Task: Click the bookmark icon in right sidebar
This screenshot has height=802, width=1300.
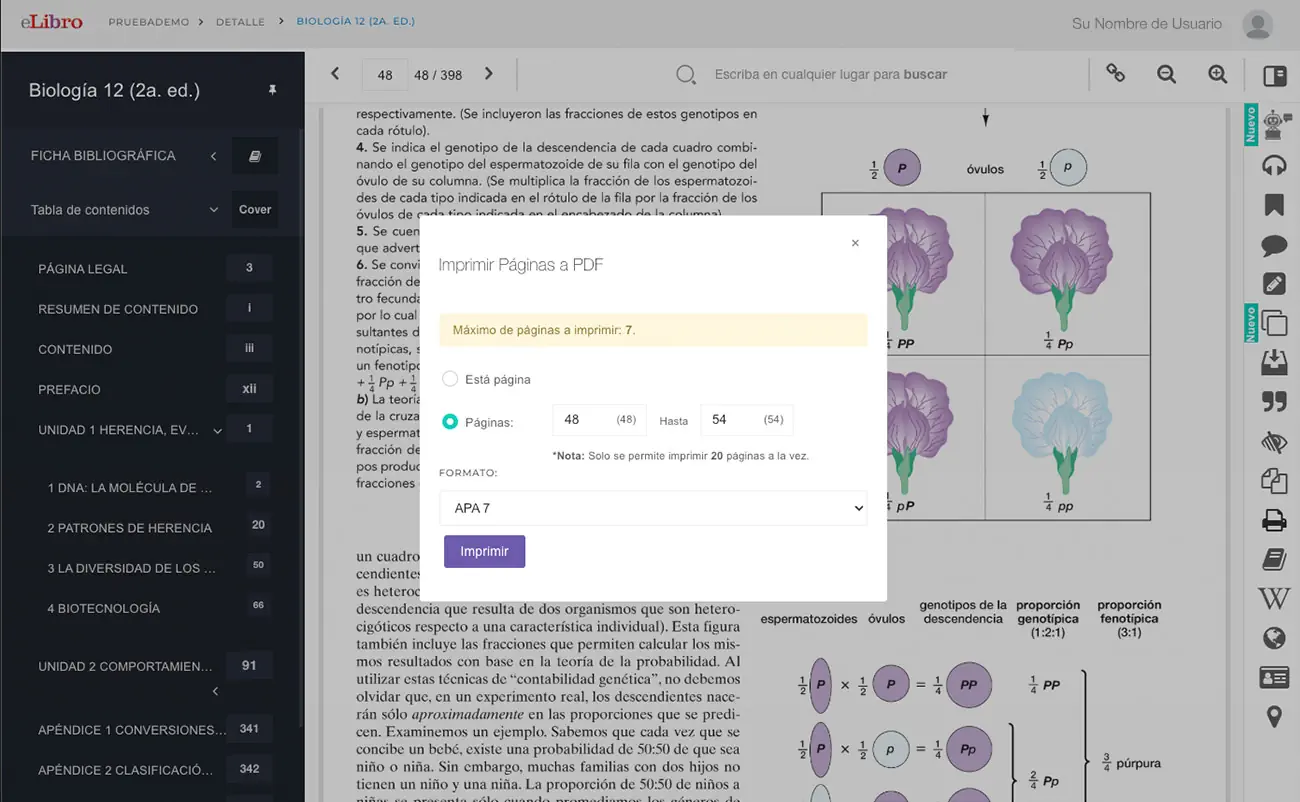Action: click(x=1274, y=205)
